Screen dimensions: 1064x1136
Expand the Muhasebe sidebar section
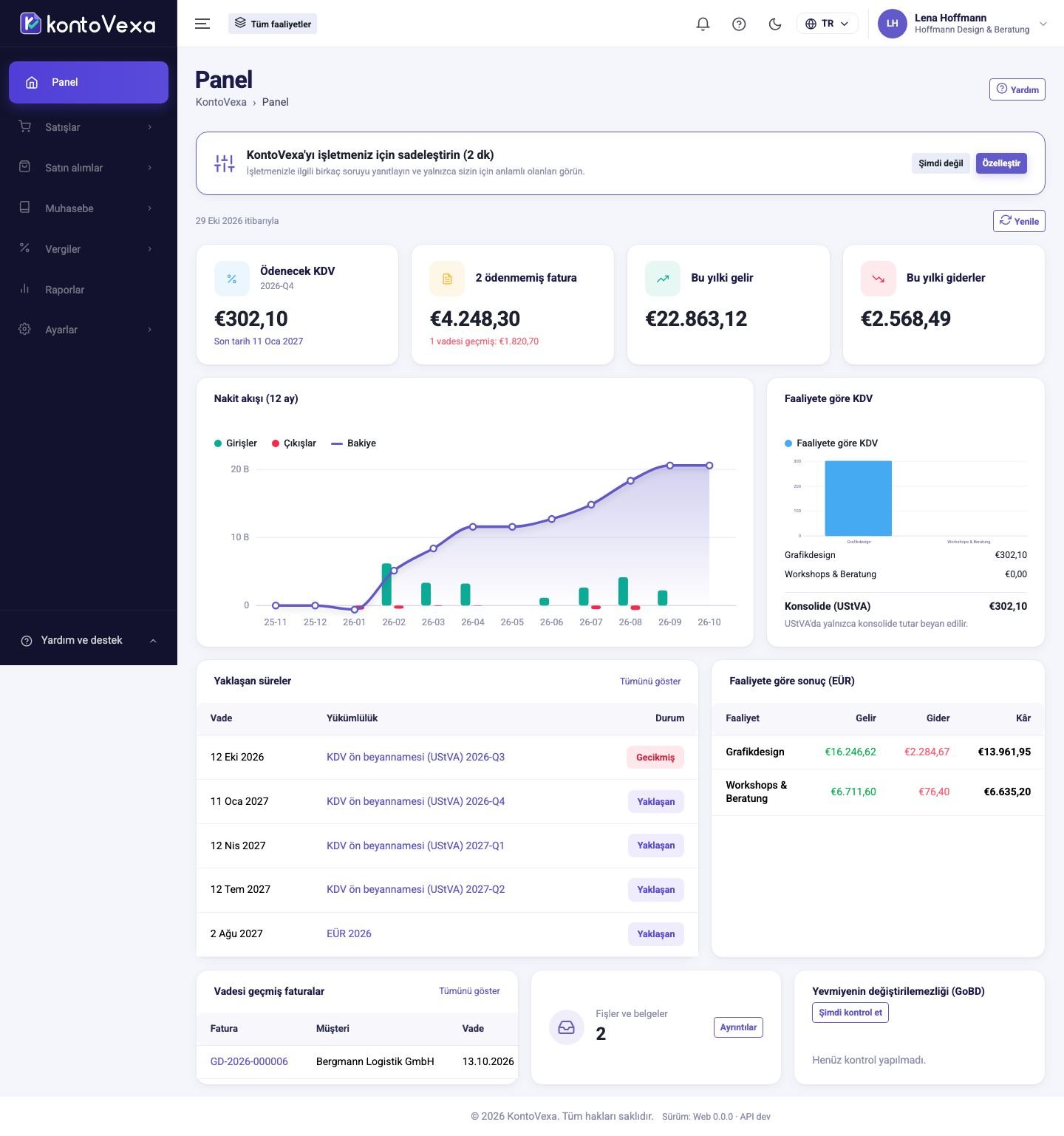(x=89, y=208)
